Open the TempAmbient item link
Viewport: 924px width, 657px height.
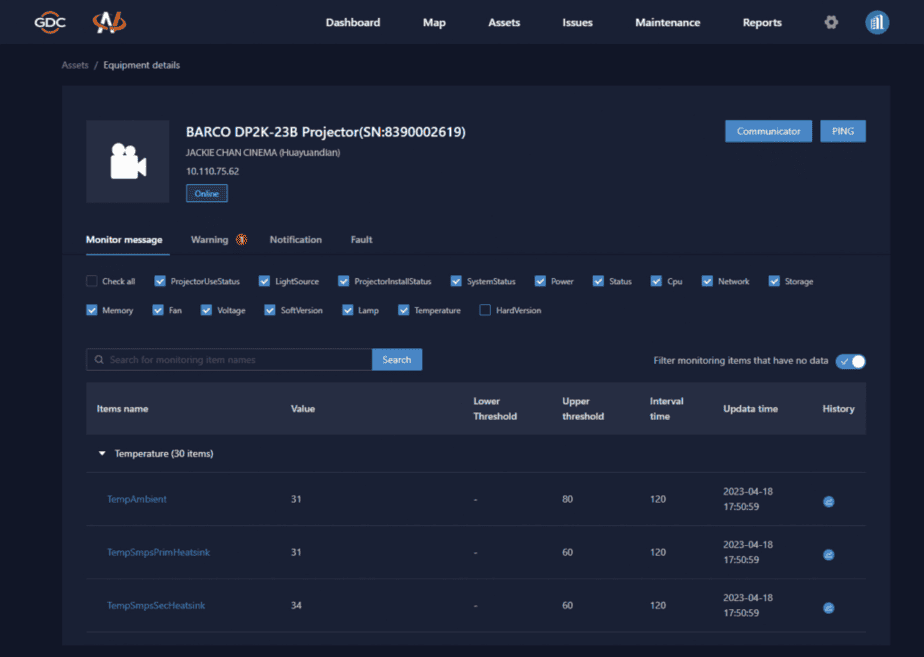(136, 499)
